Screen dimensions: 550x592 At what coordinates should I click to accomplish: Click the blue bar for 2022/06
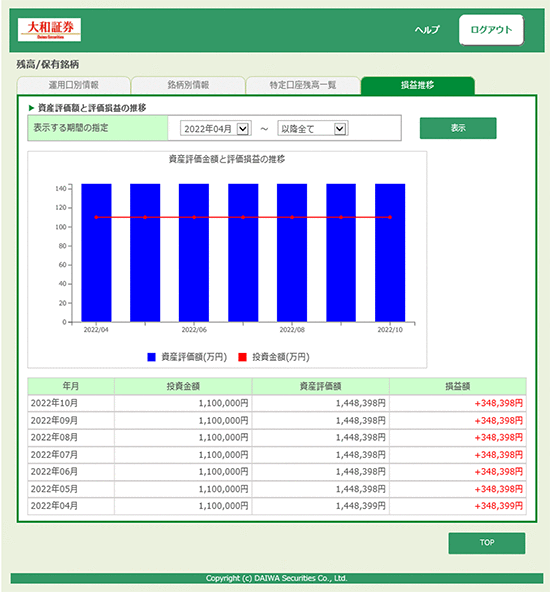click(x=194, y=253)
